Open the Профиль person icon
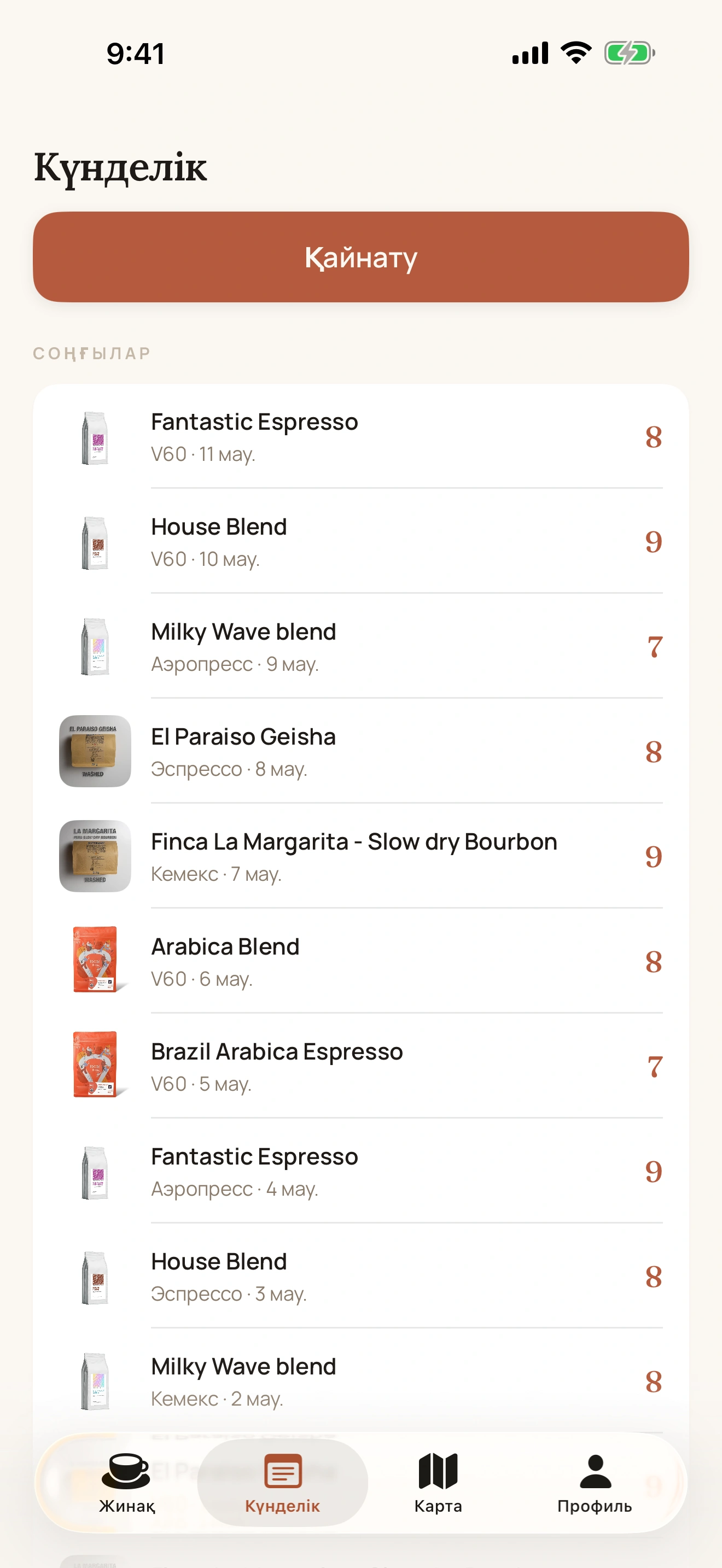The width and height of the screenshot is (722, 1568). pos(595,1471)
